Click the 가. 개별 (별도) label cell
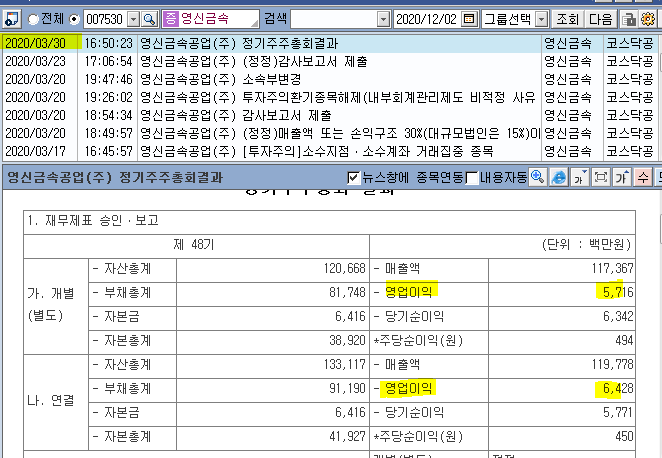The height and width of the screenshot is (458, 662). click(56, 304)
